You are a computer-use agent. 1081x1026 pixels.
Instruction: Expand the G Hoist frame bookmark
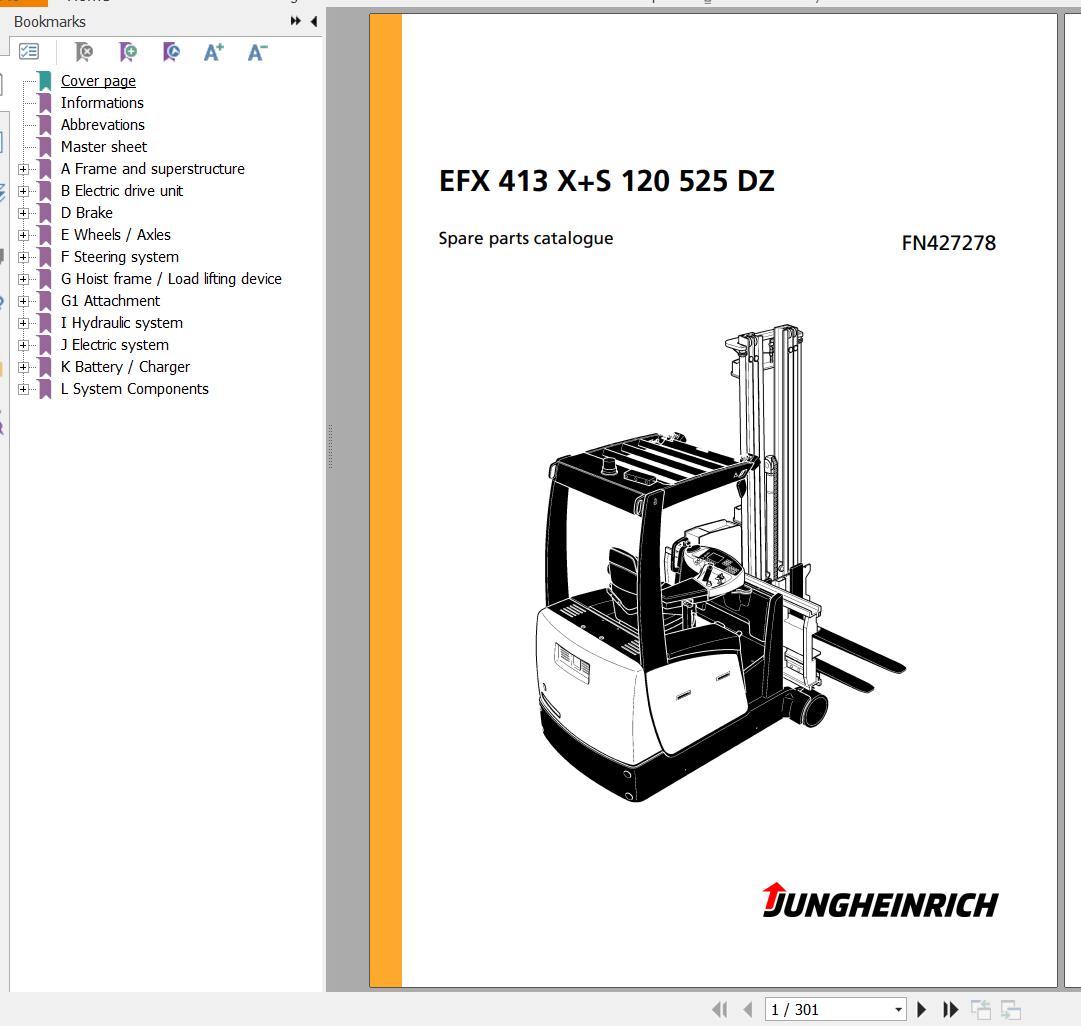[x=23, y=279]
